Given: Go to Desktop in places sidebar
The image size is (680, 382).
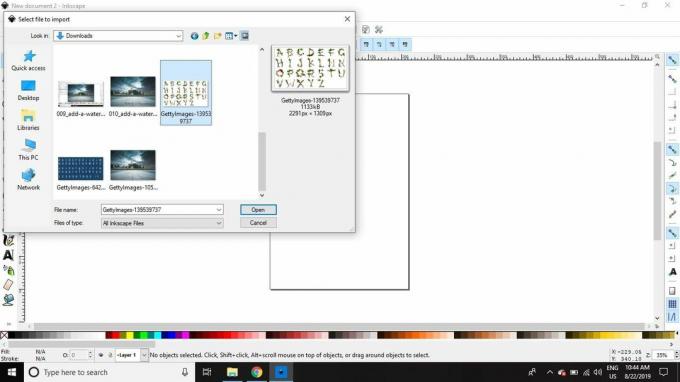Looking at the screenshot, I should pos(29,90).
